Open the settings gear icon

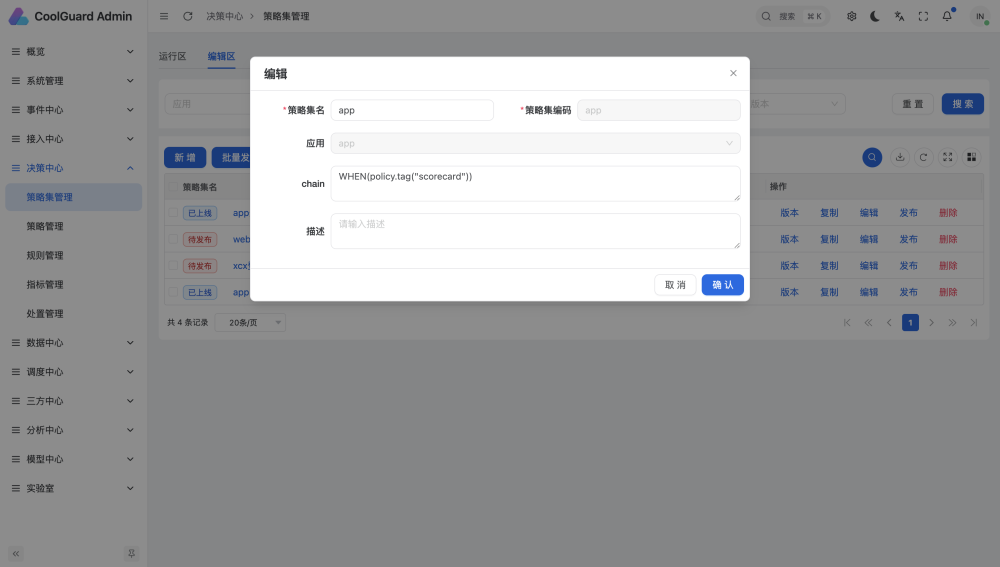[851, 16]
